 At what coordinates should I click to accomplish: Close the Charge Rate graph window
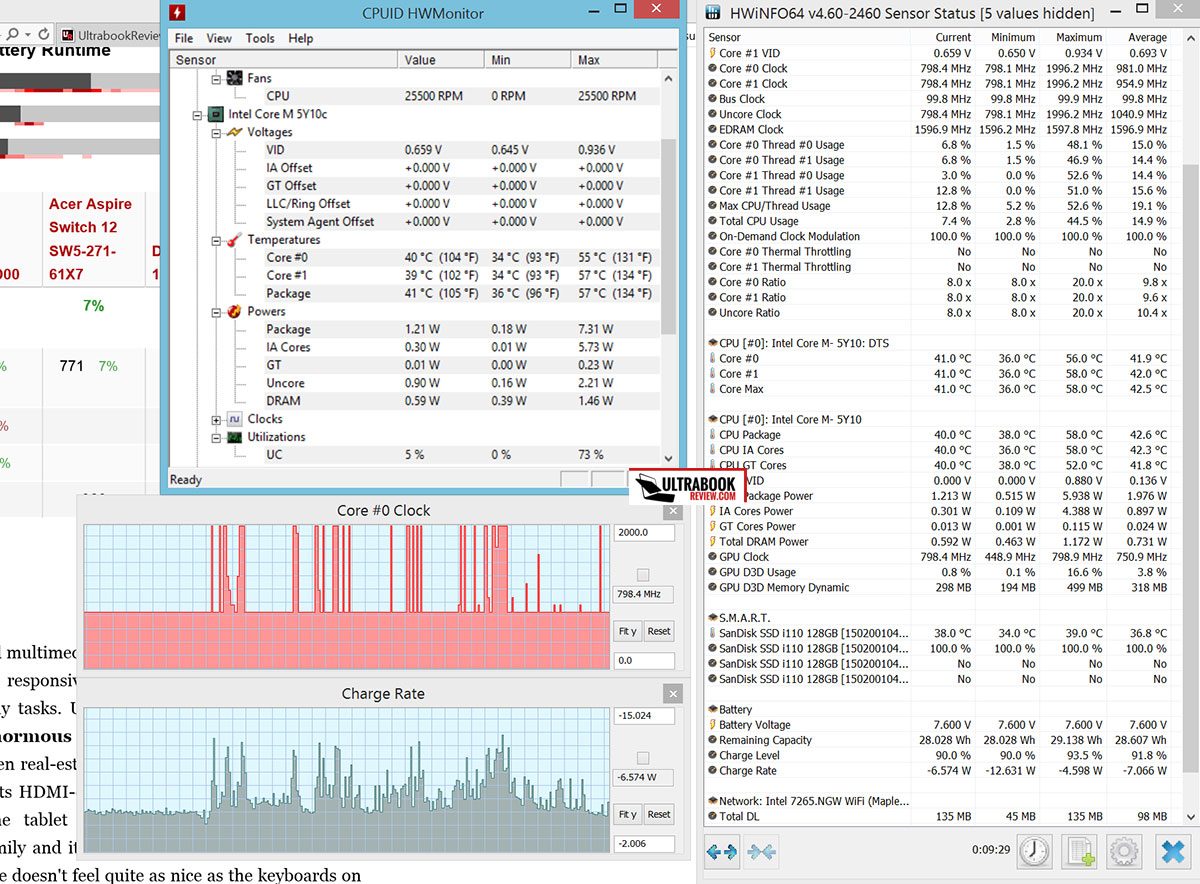(673, 694)
